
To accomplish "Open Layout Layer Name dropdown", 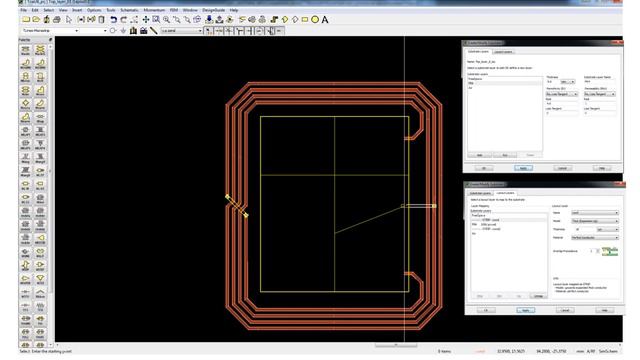I will pyautogui.click(x=595, y=213).
